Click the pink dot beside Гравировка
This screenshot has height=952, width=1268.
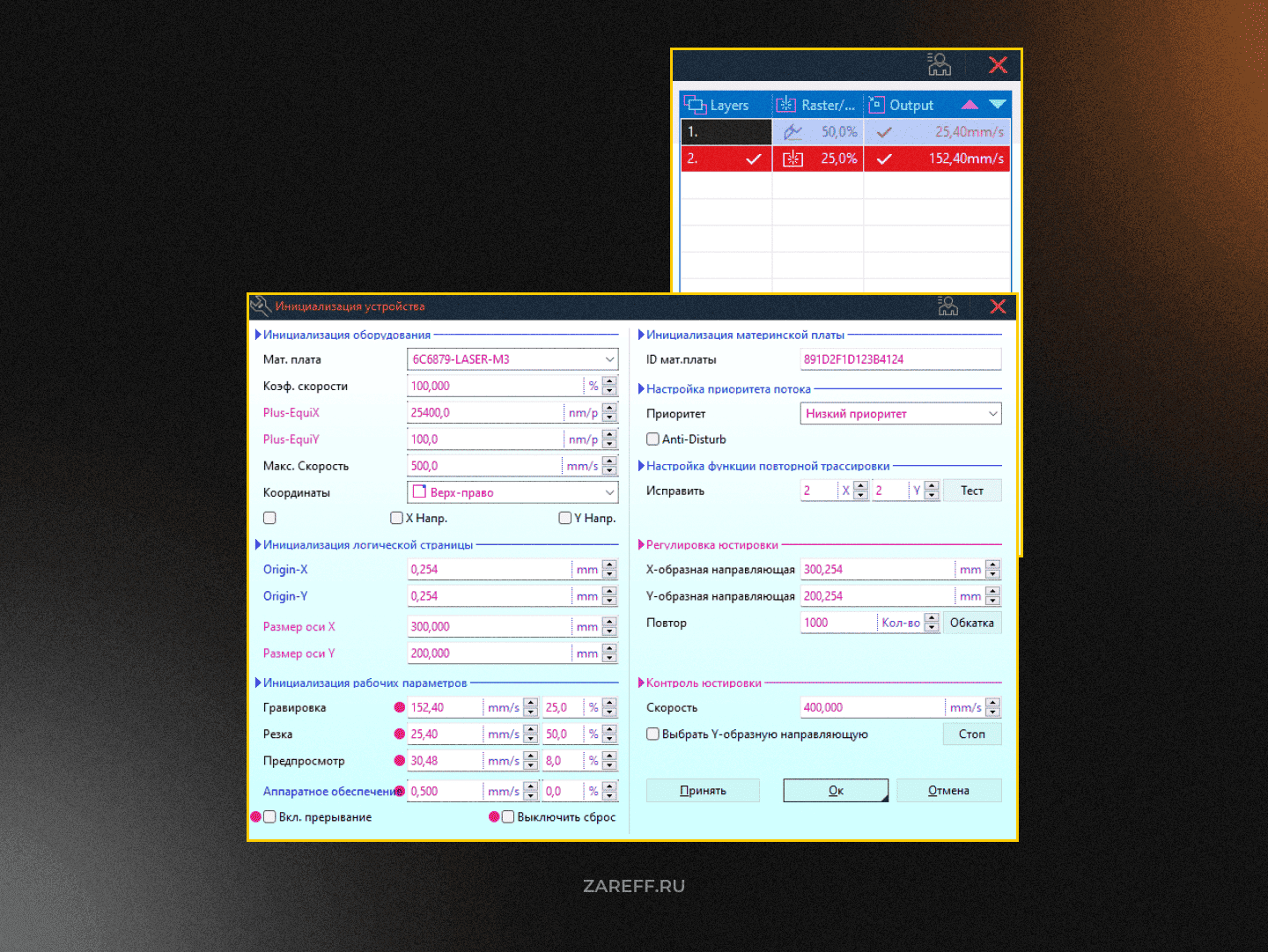[400, 707]
